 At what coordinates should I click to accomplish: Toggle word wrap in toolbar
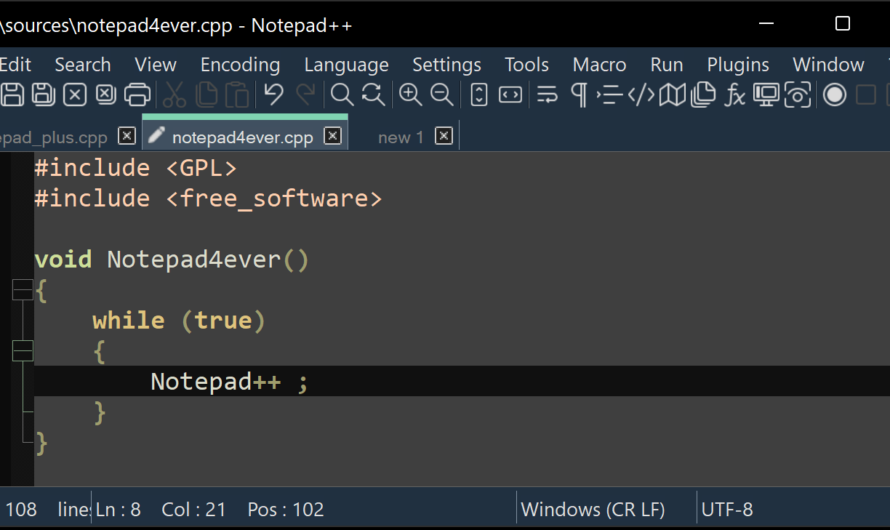547,95
